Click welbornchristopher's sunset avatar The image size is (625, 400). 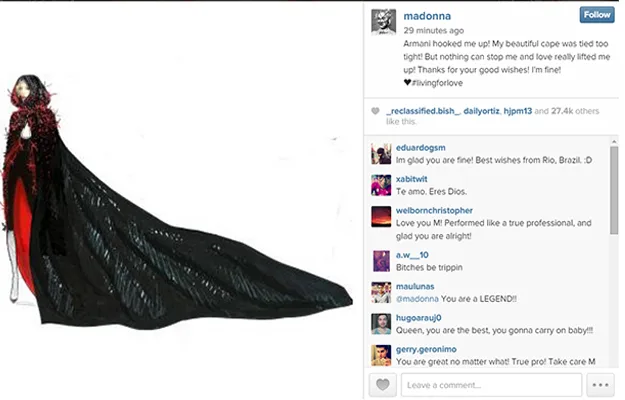tap(381, 217)
